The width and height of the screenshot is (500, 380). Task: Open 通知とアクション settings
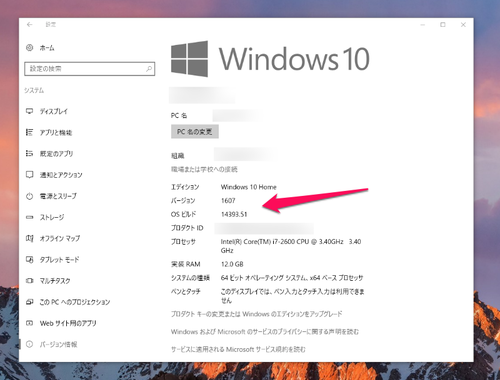tap(61, 175)
